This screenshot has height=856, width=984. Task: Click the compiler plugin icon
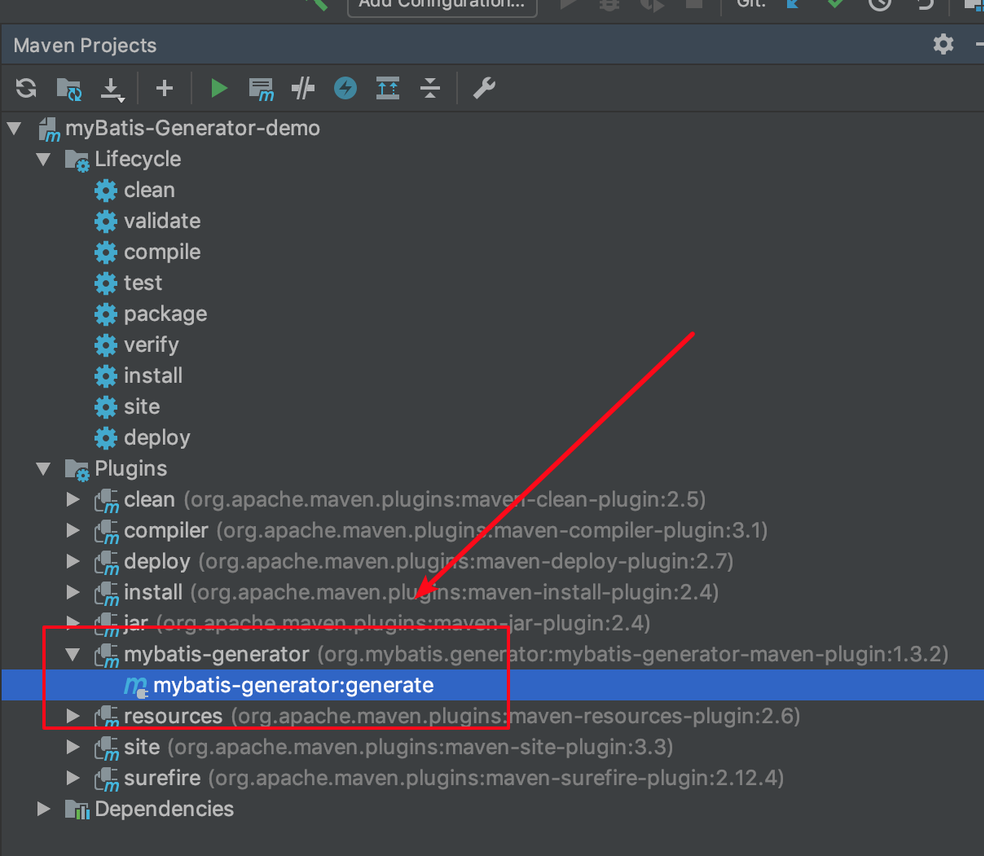(x=106, y=532)
